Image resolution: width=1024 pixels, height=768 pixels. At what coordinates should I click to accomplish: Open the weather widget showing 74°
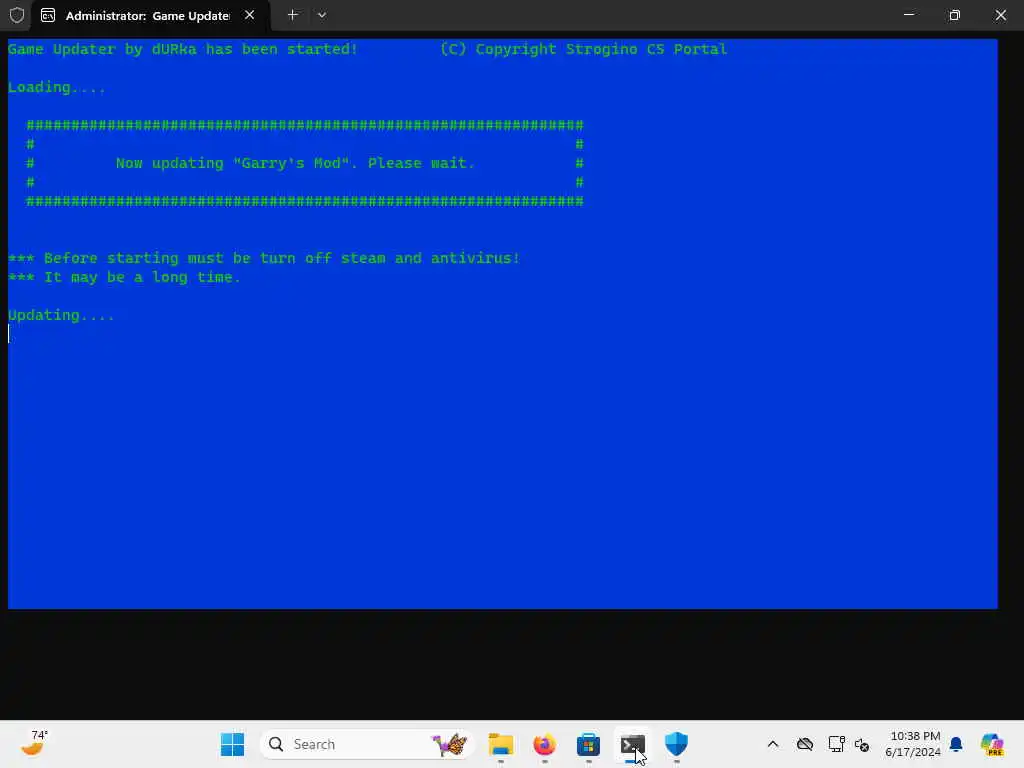pyautogui.click(x=34, y=744)
